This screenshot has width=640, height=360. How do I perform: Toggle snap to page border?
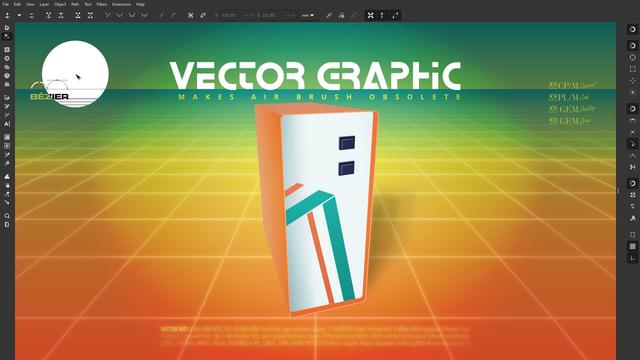[x=632, y=235]
